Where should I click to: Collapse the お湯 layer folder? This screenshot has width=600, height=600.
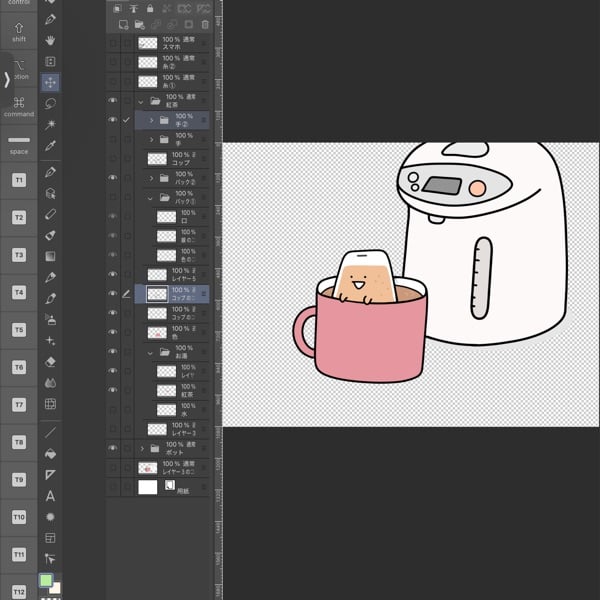pyautogui.click(x=151, y=352)
